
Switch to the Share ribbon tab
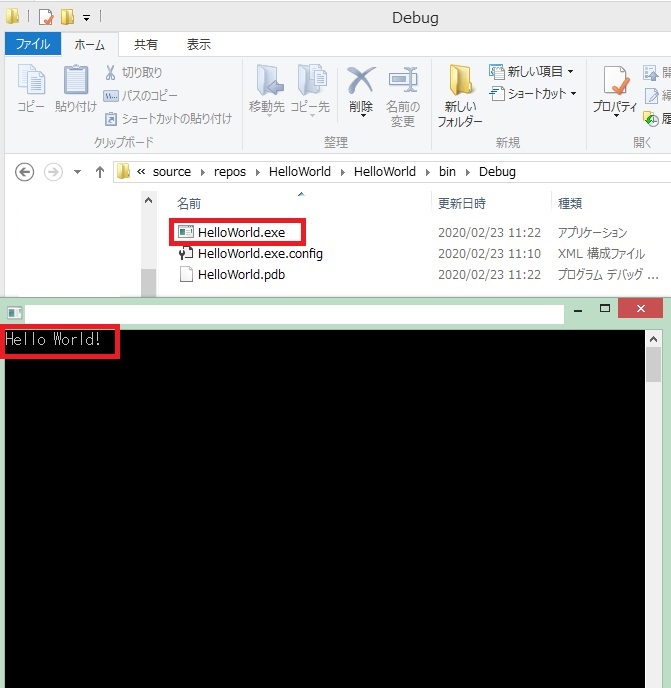click(x=146, y=44)
